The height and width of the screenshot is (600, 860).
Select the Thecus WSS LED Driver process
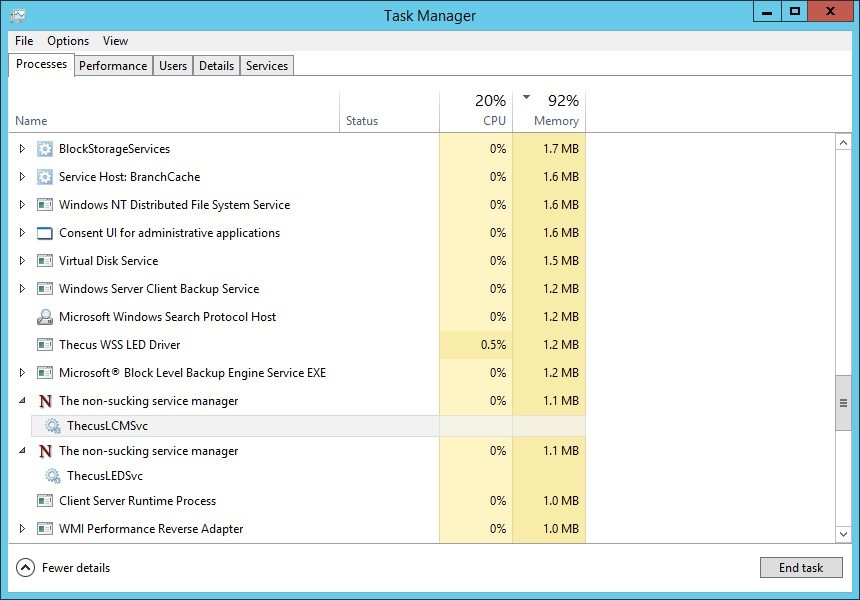pyautogui.click(x=297, y=344)
